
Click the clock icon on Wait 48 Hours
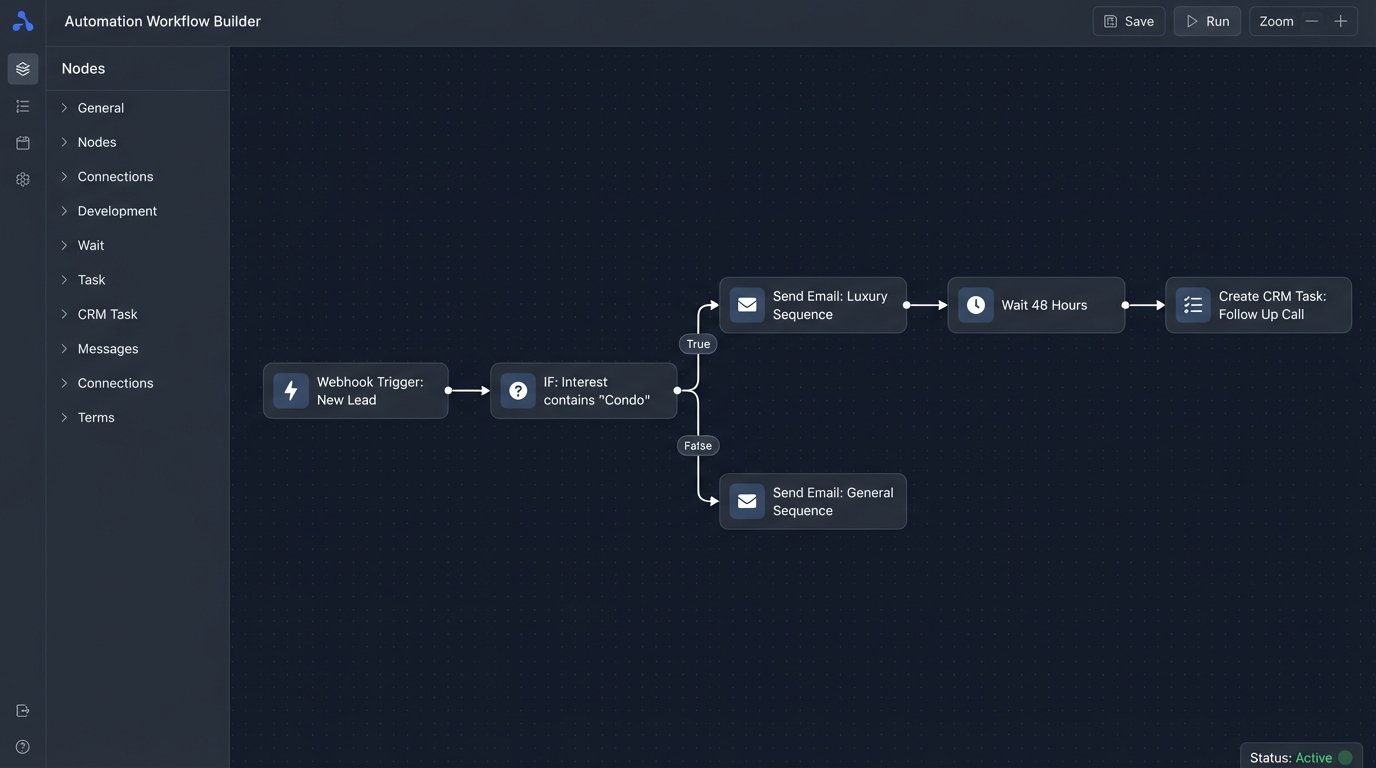[975, 305]
